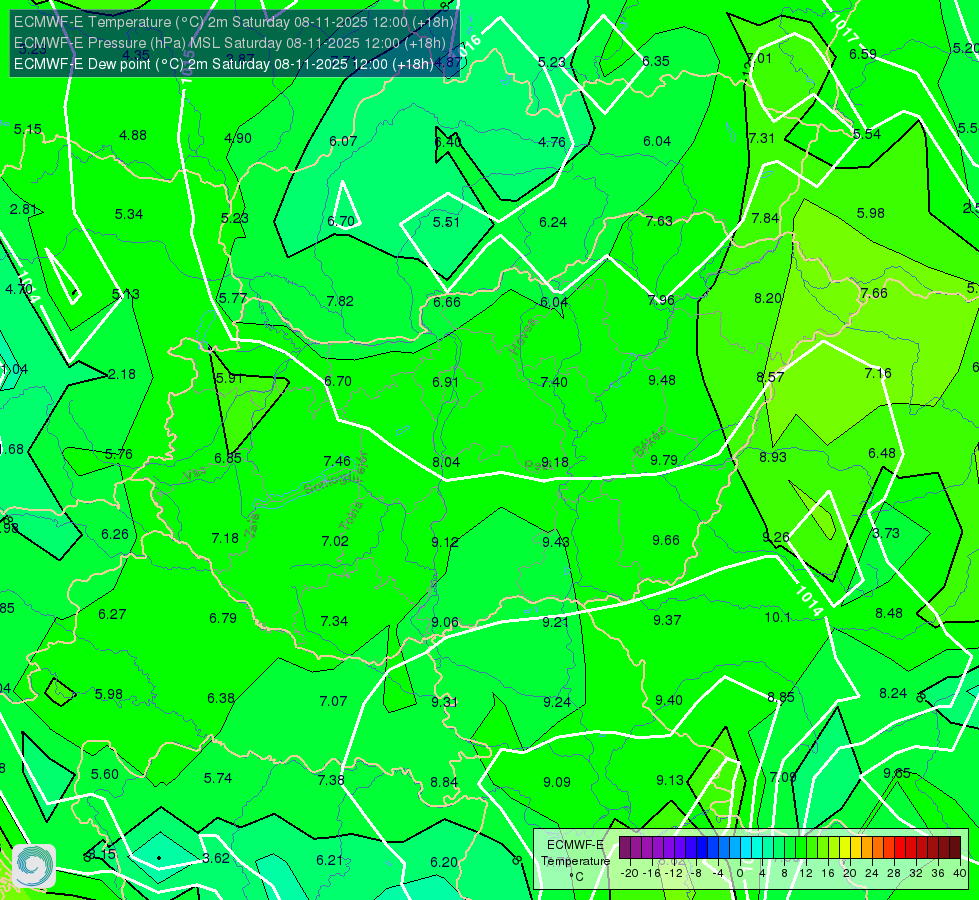Click the 10.1 temperature value

click(x=777, y=617)
